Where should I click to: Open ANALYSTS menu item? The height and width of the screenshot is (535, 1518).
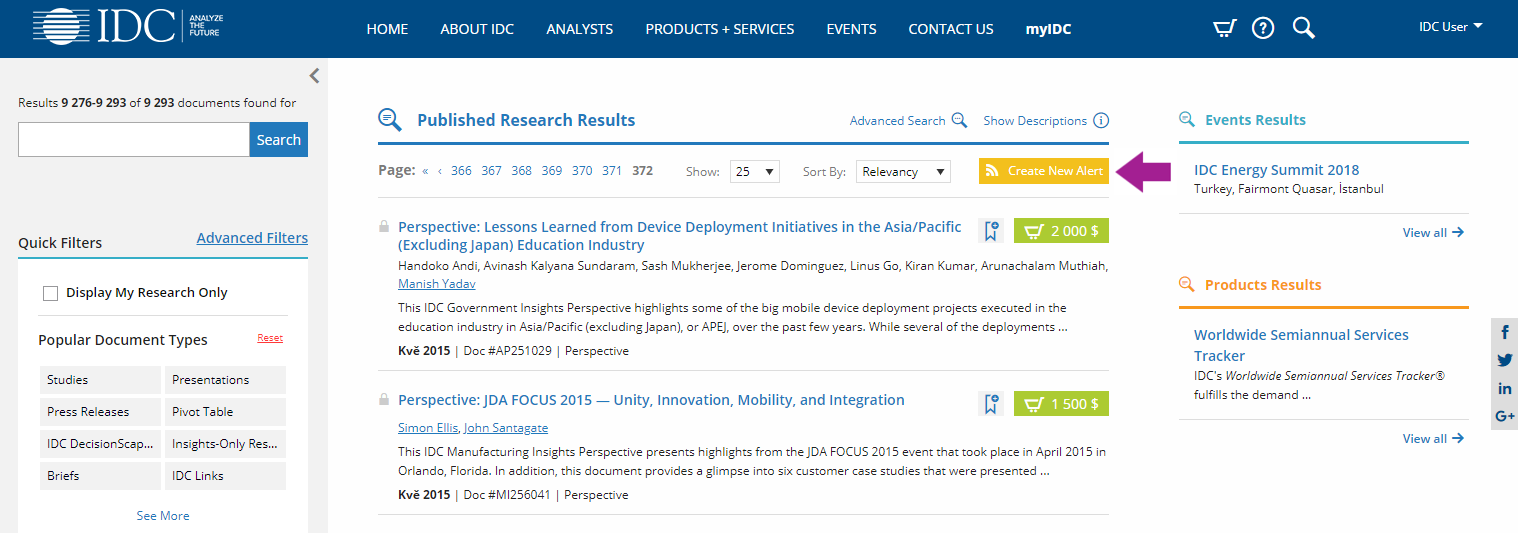click(x=579, y=29)
